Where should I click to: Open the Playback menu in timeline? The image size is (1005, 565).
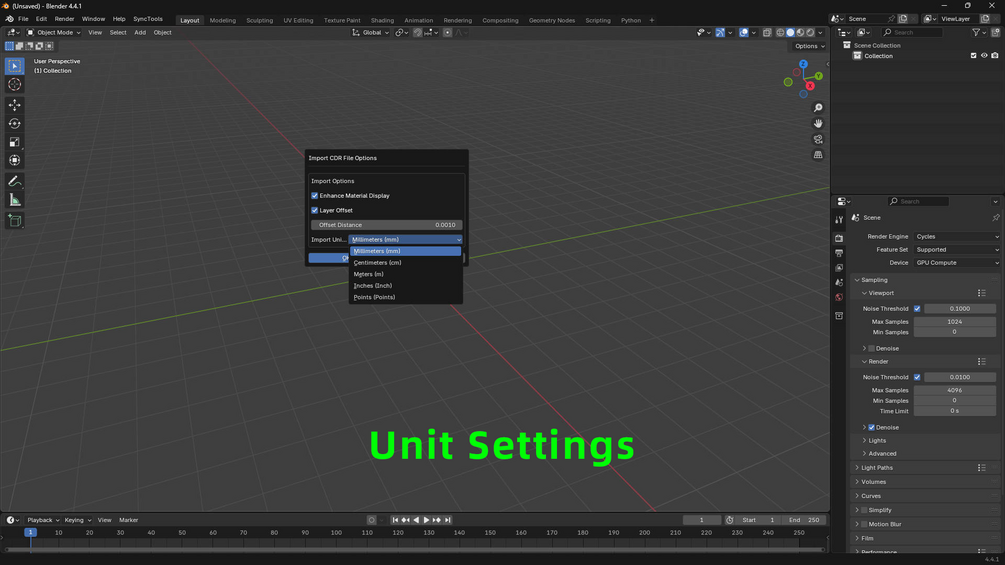(42, 520)
